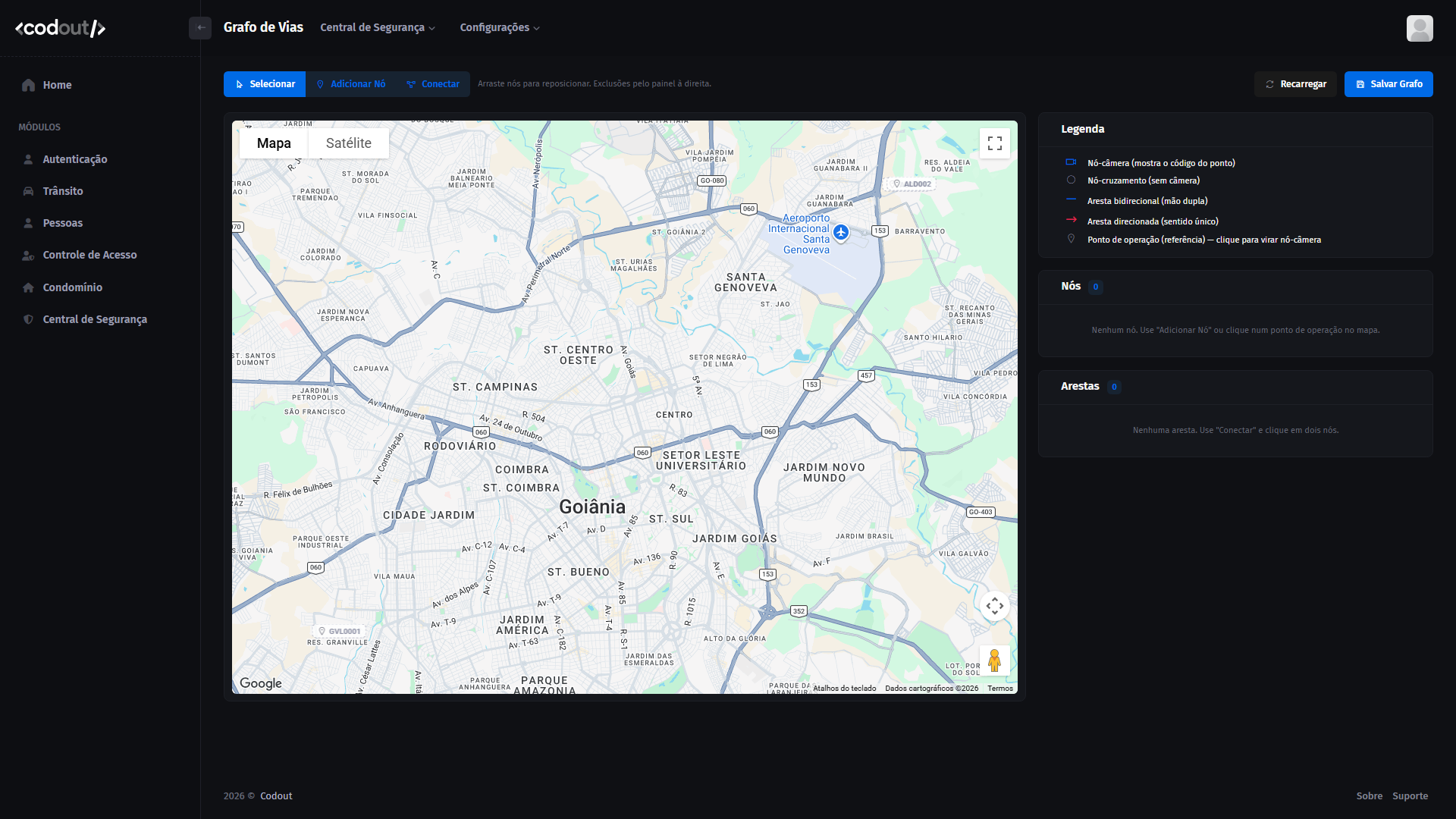
Task: Click SETOR LESTE UNIVERSITÁRIO map label
Action: pyautogui.click(x=701, y=460)
